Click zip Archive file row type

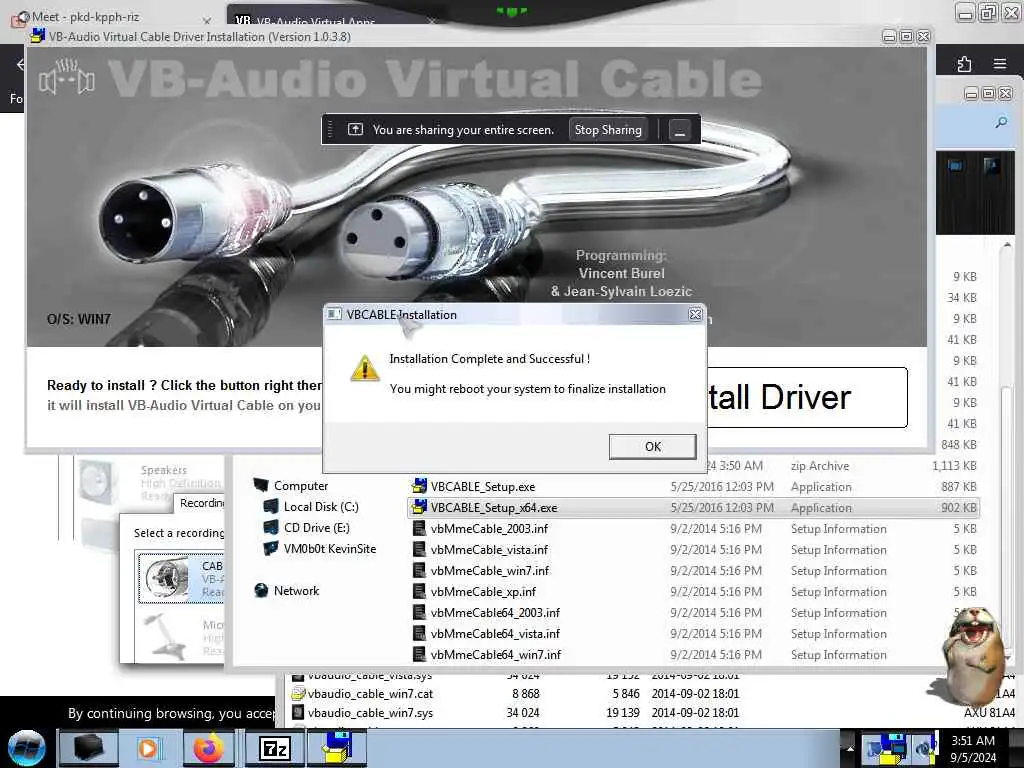pyautogui.click(x=820, y=466)
